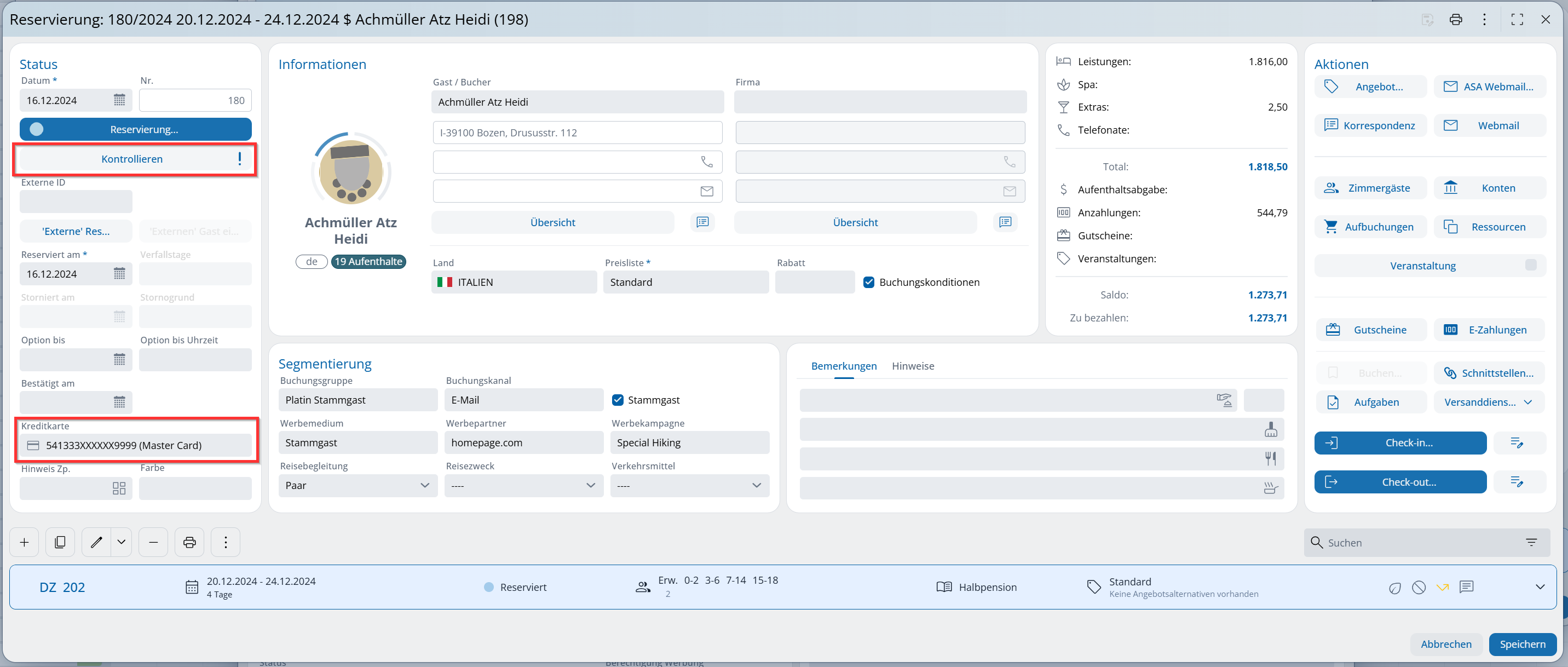
Task: Click the 'Externe' Res... button
Action: [x=76, y=231]
